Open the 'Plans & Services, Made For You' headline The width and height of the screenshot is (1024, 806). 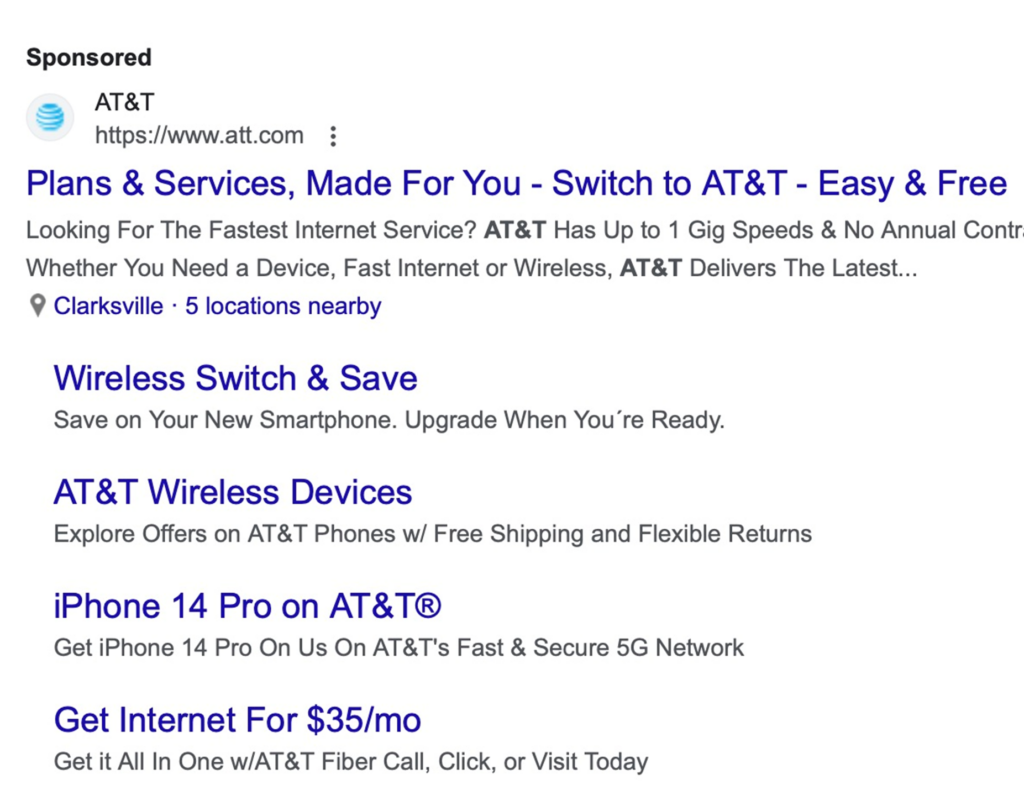pyautogui.click(x=515, y=184)
